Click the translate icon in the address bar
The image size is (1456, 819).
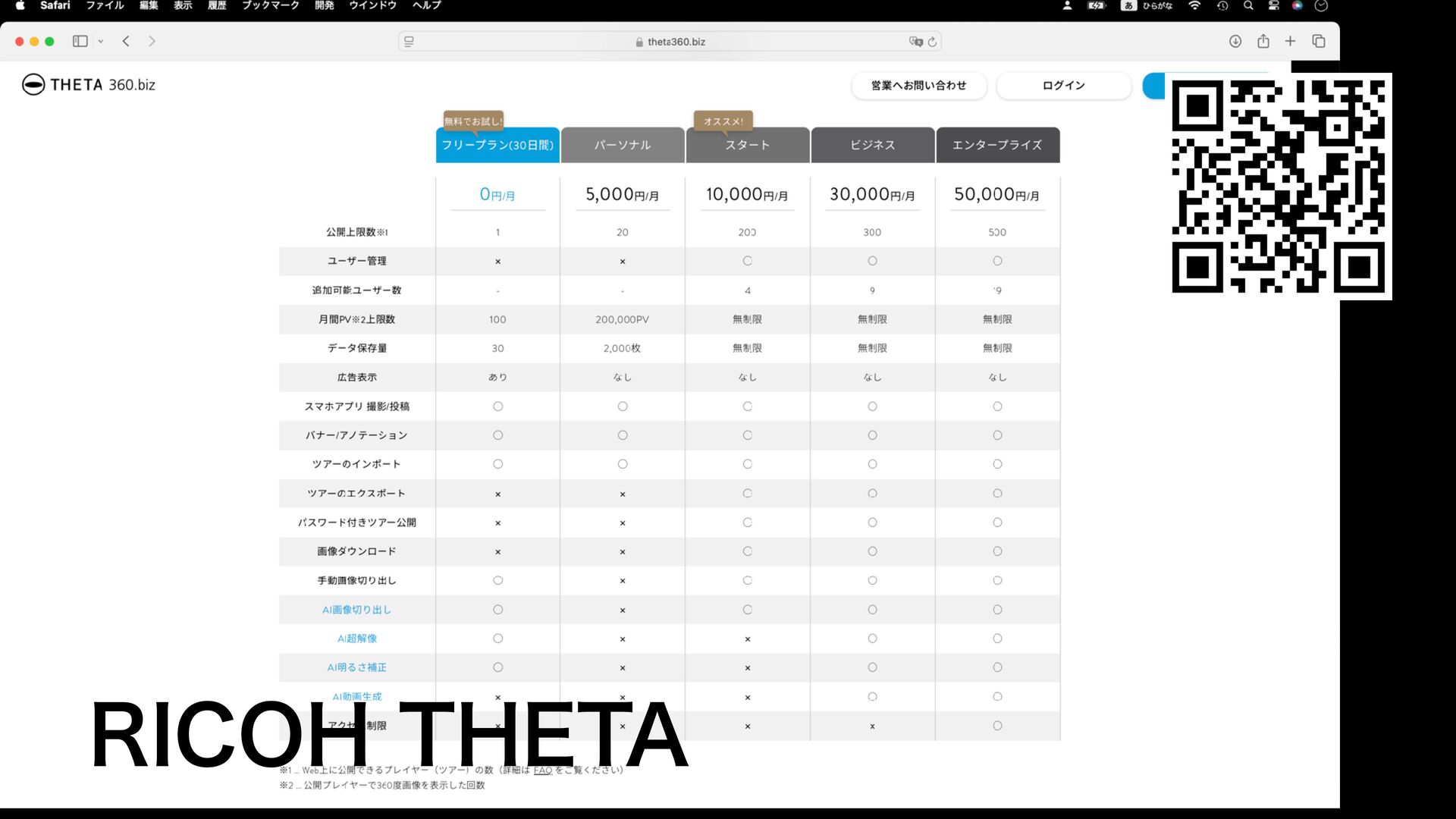click(x=915, y=42)
